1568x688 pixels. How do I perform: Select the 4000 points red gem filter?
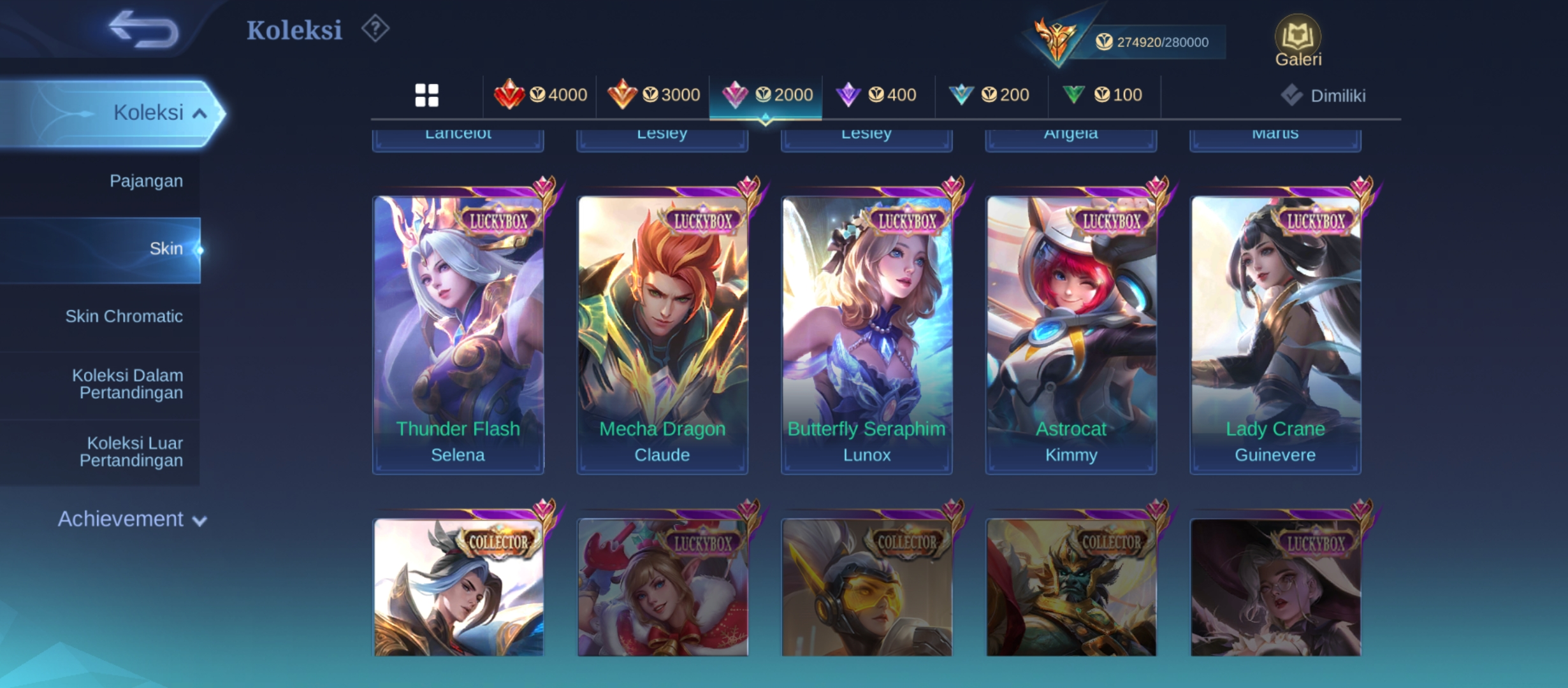(540, 95)
